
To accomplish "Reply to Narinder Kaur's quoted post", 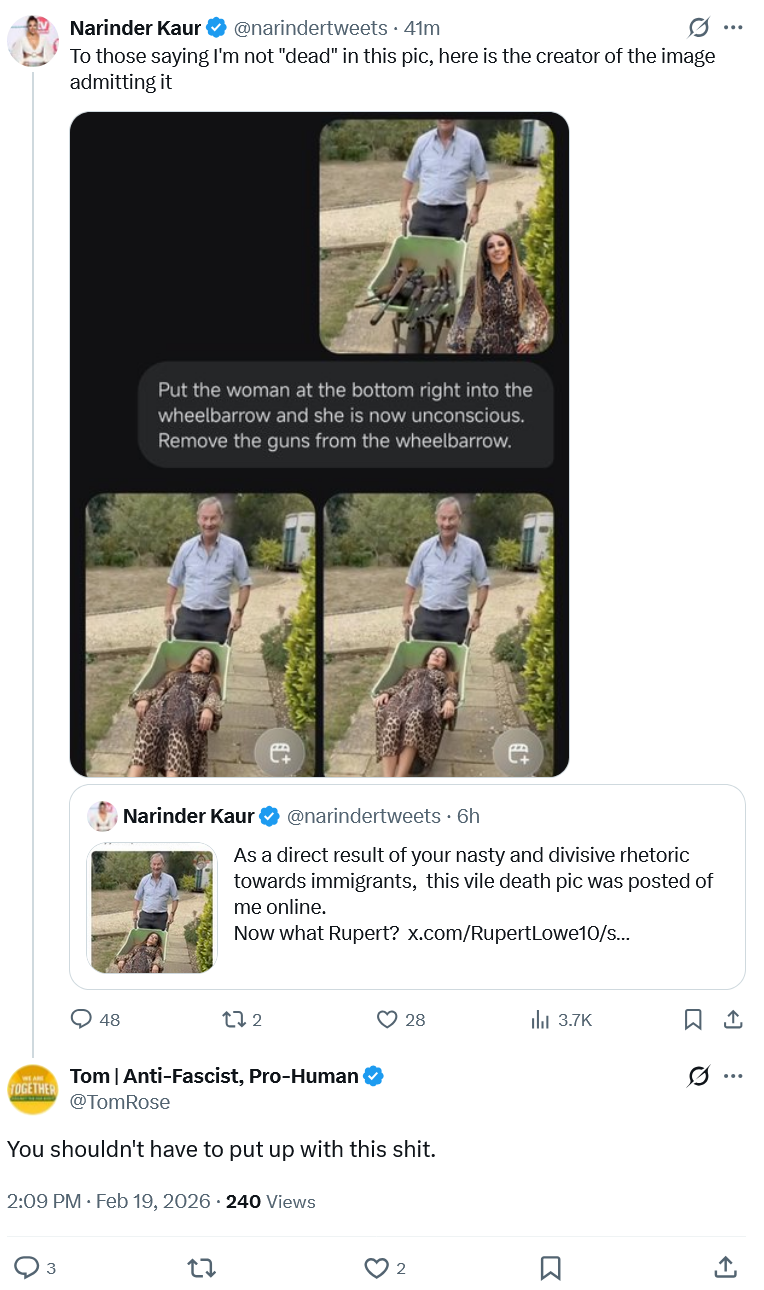I will 82,1019.
